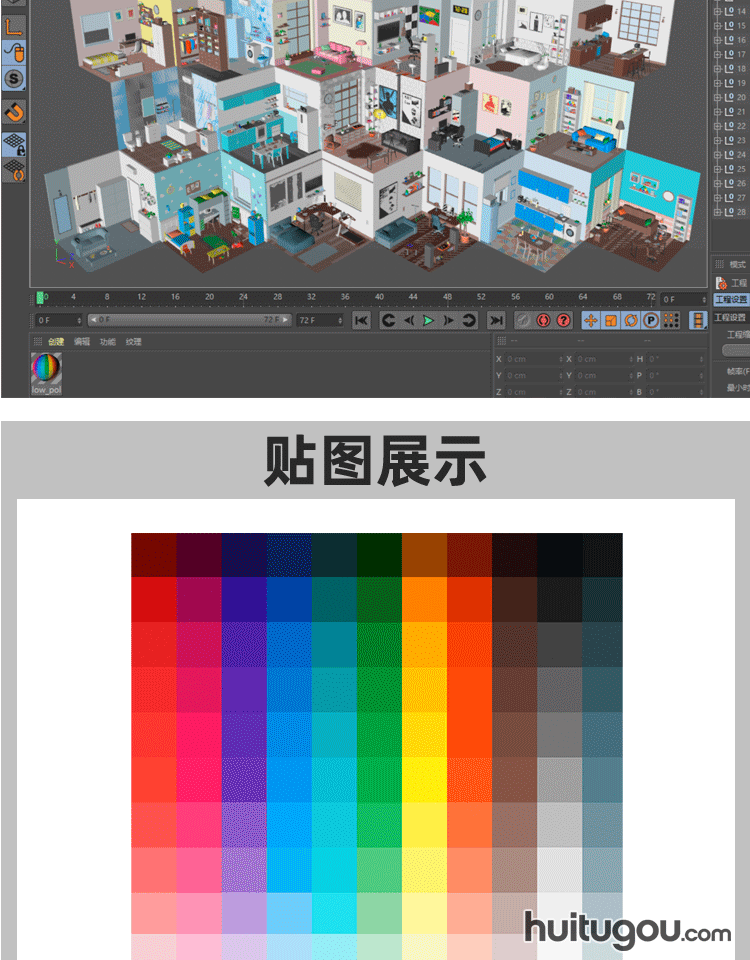This screenshot has height=960, width=750.
Task: Toggle the locked workplane grid icon
Action: pos(14,144)
